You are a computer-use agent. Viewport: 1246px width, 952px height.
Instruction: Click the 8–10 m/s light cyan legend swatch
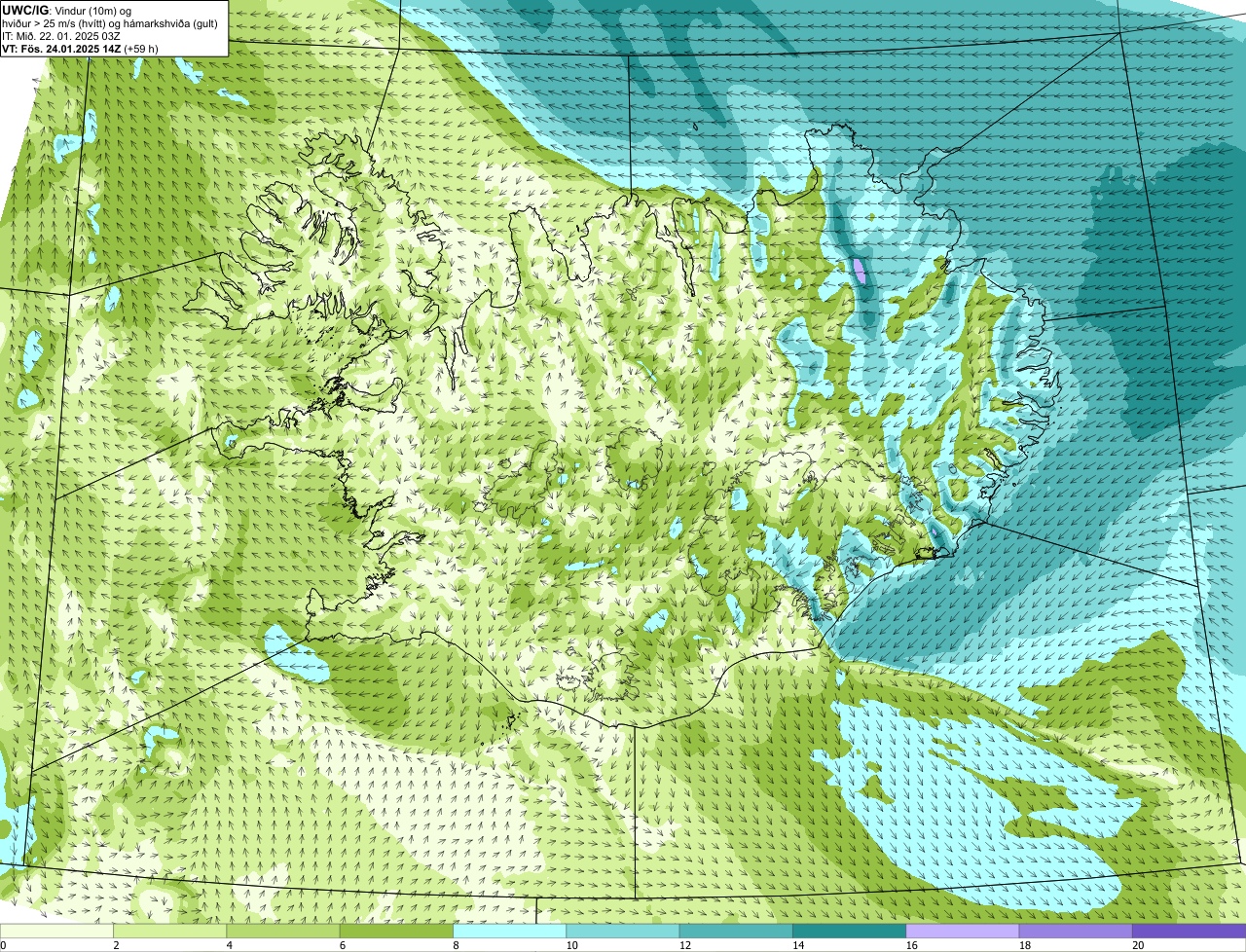[x=509, y=931]
